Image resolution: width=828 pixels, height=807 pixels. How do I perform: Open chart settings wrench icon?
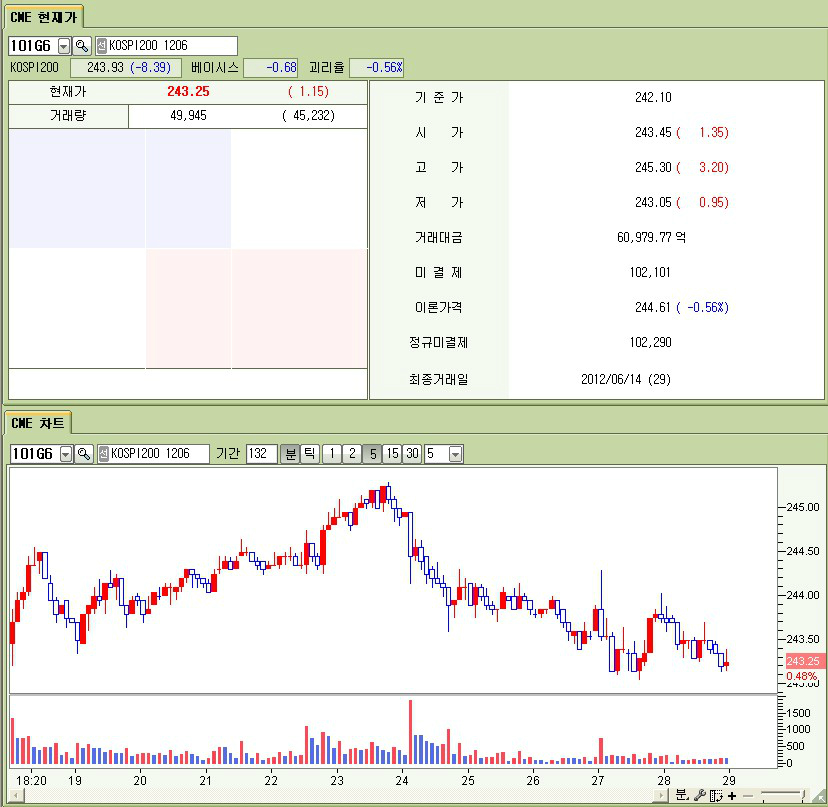point(700,795)
